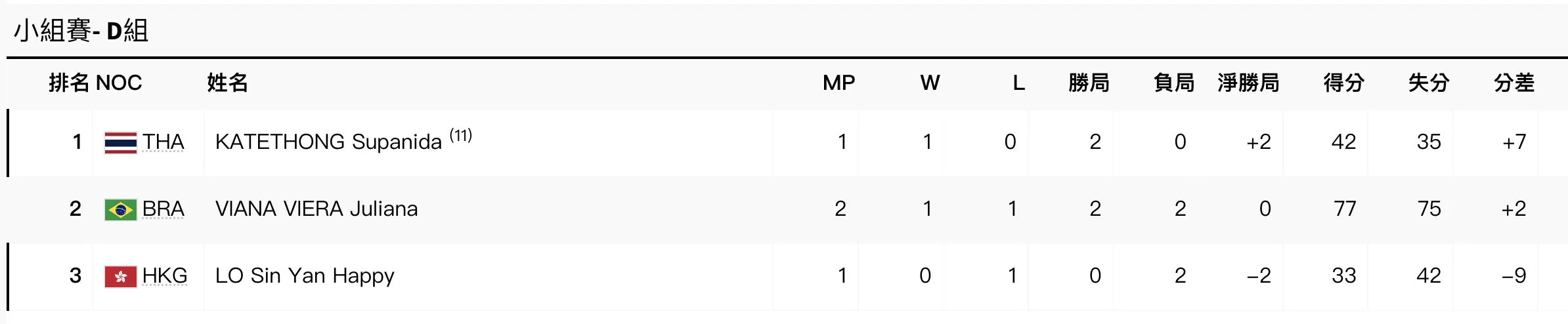This screenshot has width=1568, height=324.
Task: Click the NOC column header
Action: point(119,83)
